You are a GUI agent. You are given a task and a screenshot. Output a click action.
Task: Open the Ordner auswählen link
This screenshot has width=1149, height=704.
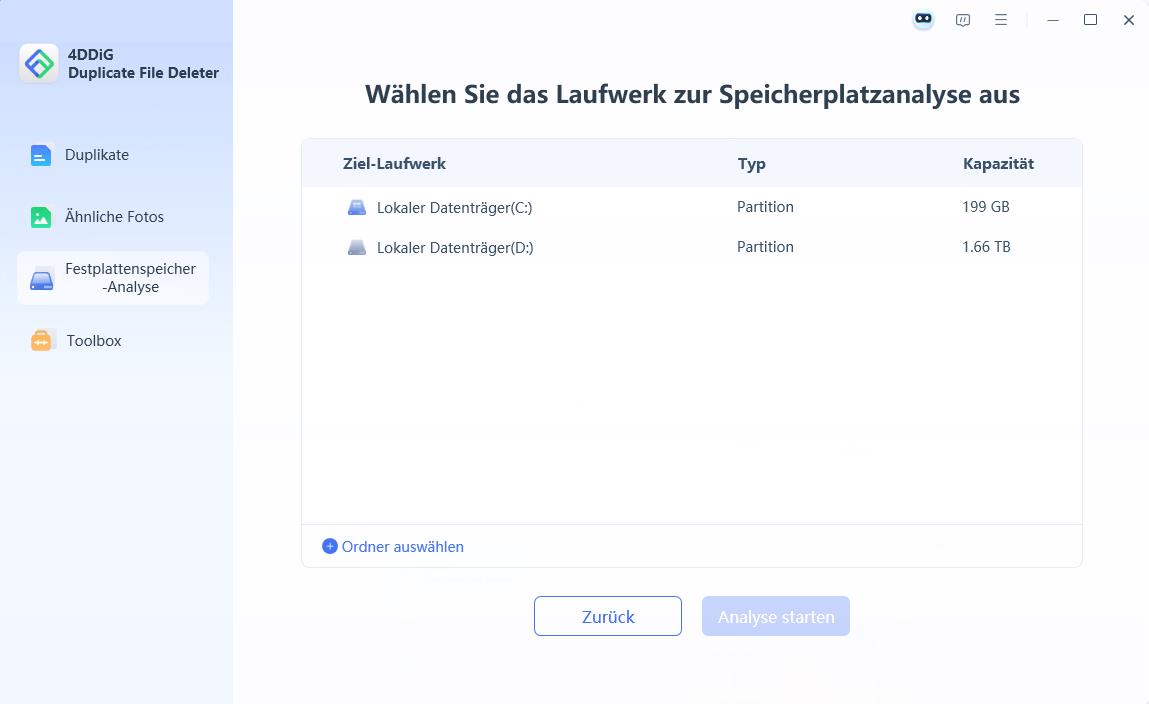pos(401,546)
